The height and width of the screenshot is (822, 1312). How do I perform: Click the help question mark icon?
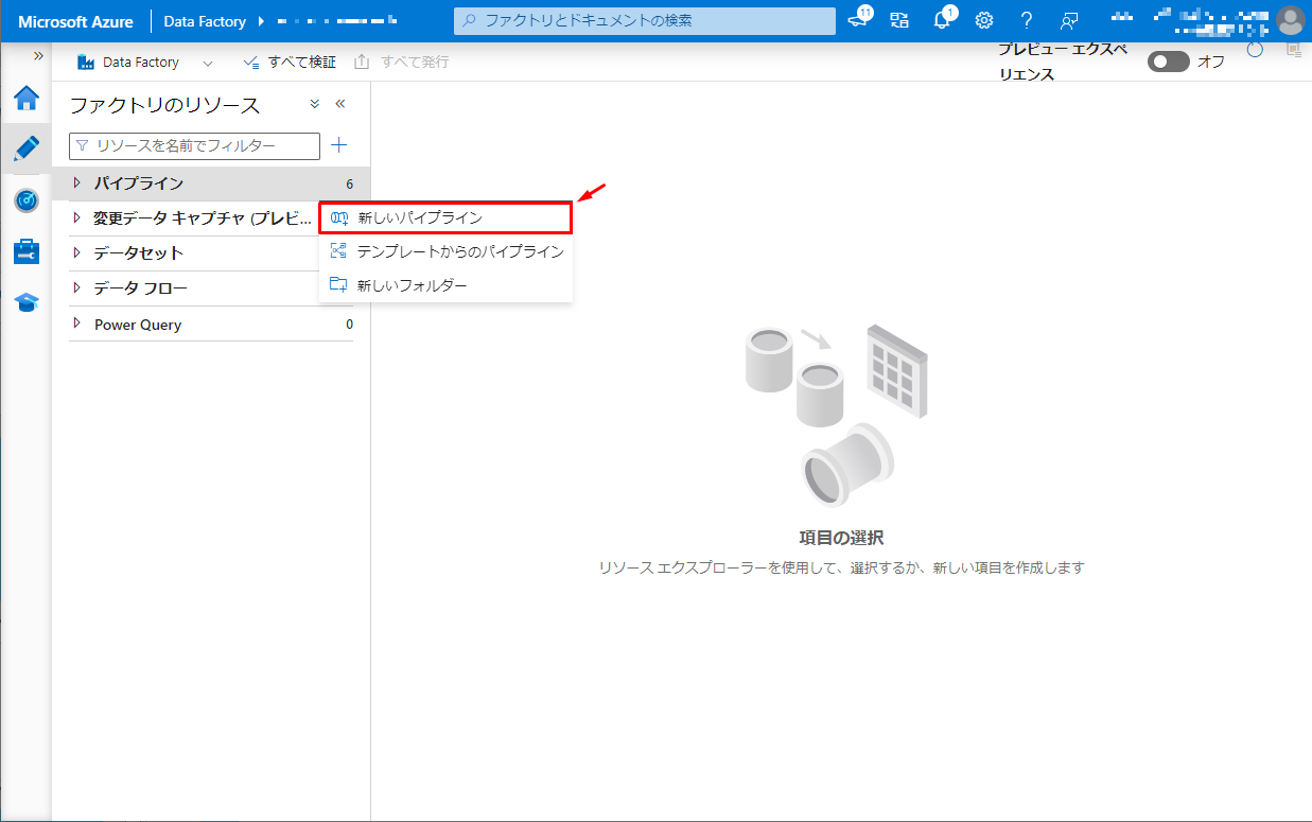click(x=1026, y=21)
